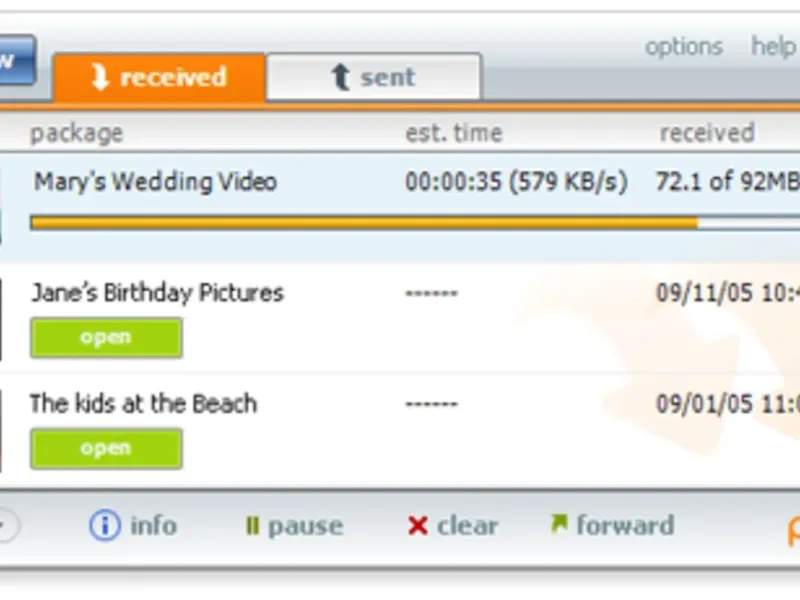Open Jane's Birthday Pictures package
The image size is (800, 600).
(106, 338)
